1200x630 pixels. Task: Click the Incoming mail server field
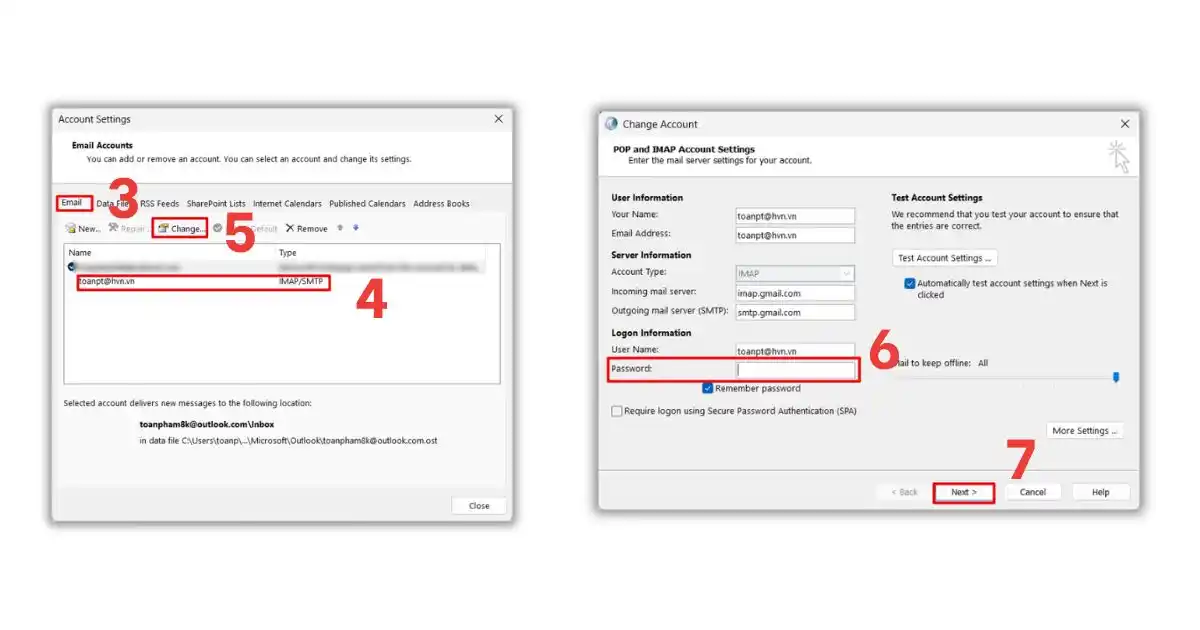pos(795,293)
